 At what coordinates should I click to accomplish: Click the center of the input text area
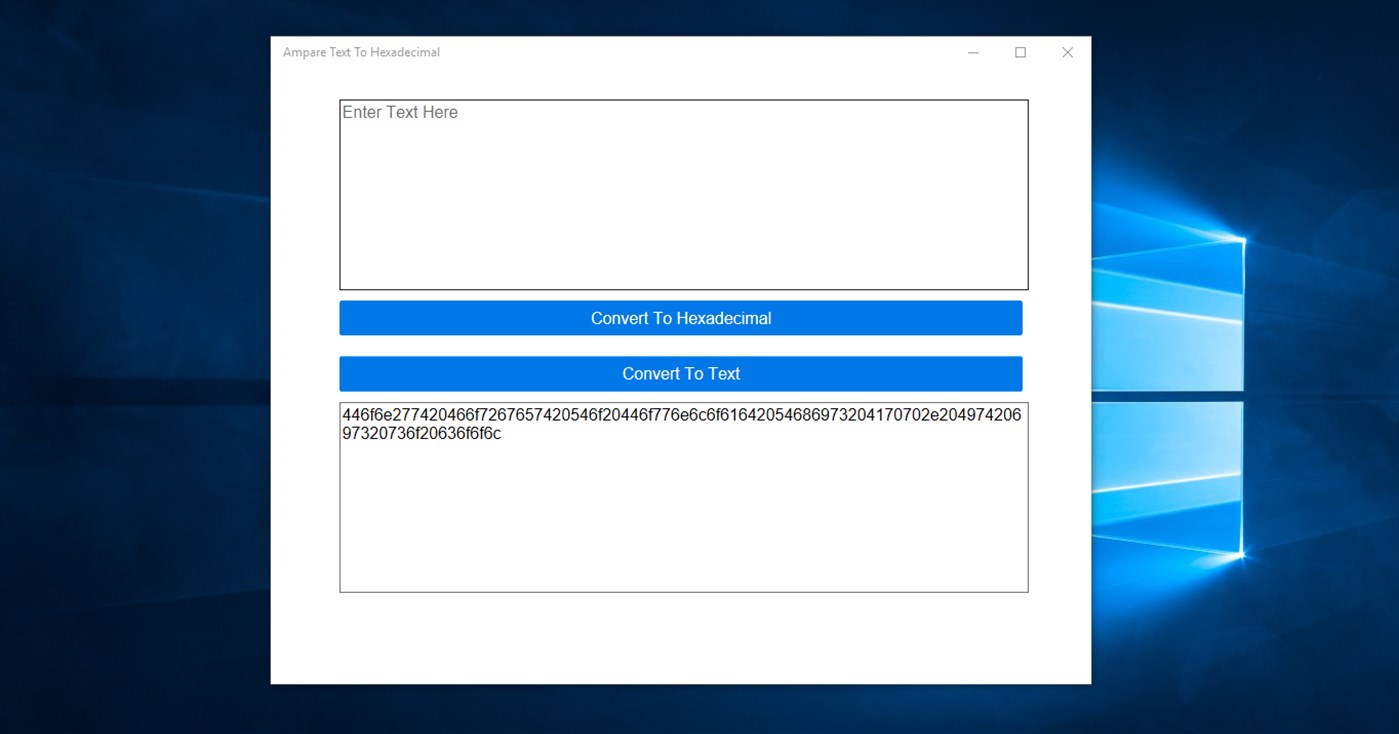point(683,195)
